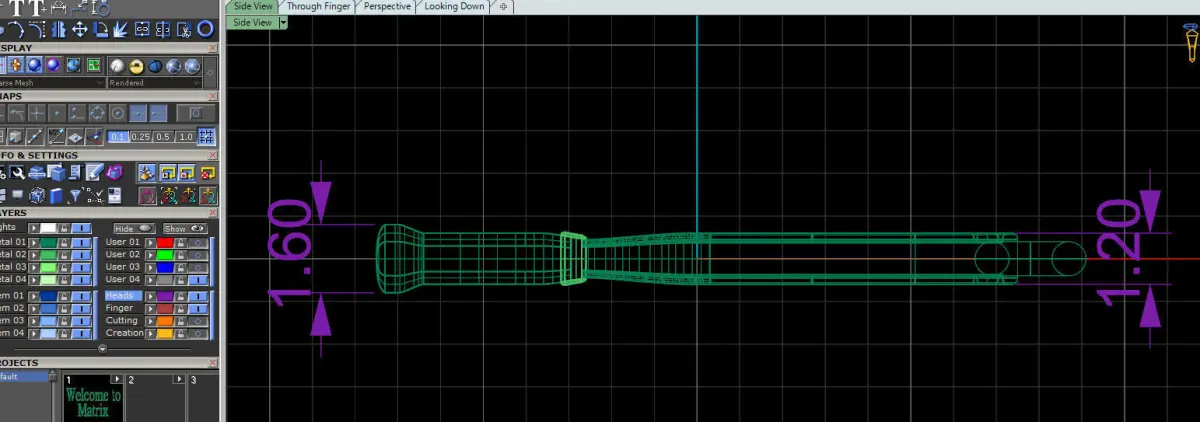Click the green User 02 color swatch
The width and height of the screenshot is (1200, 422).
pos(165,254)
